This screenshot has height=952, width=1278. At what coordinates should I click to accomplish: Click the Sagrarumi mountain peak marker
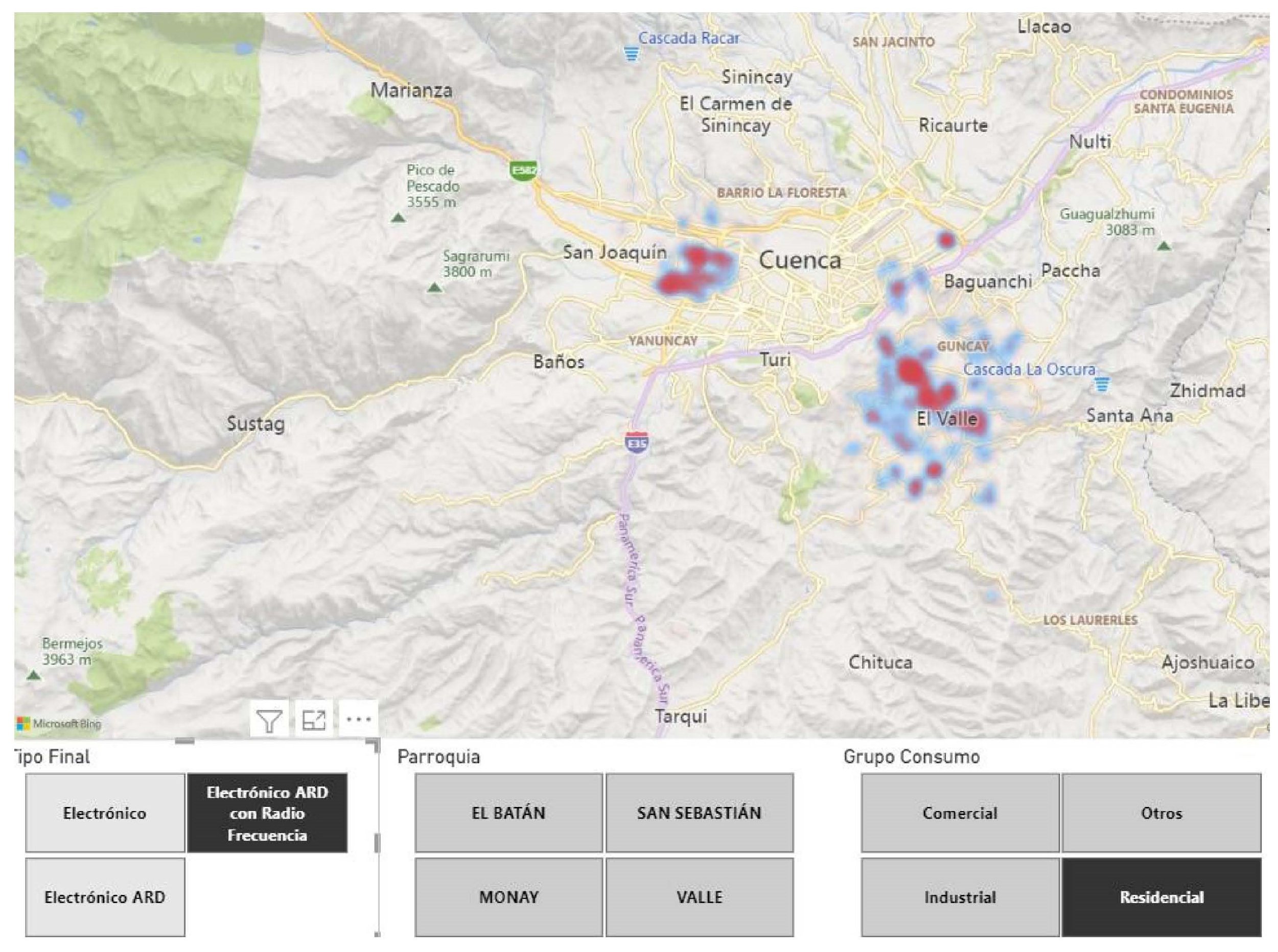[435, 287]
